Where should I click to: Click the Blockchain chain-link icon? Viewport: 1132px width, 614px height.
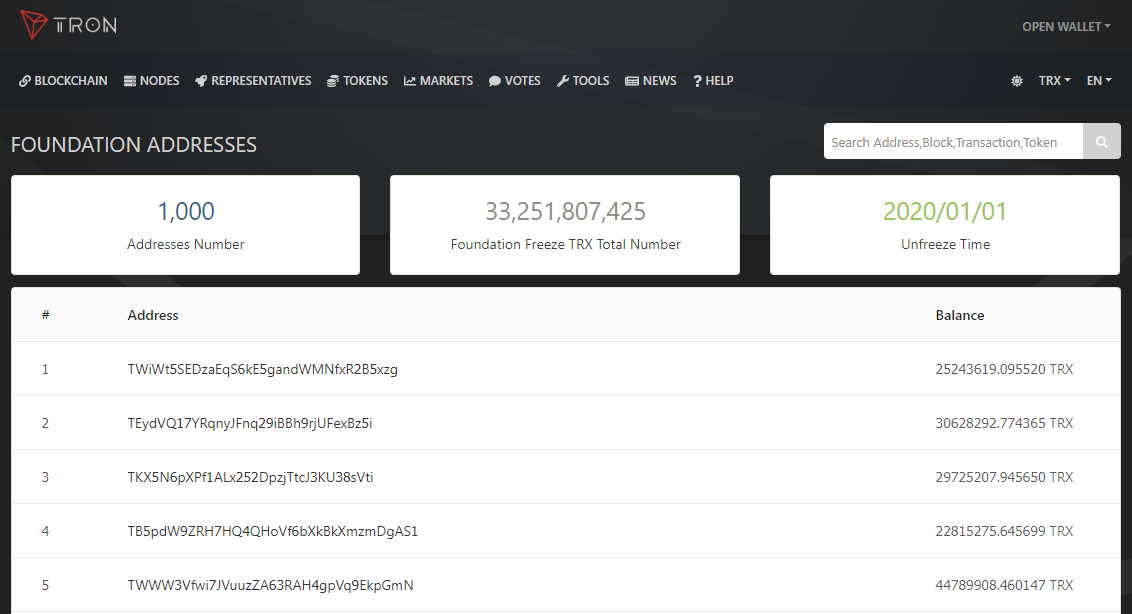coord(25,81)
